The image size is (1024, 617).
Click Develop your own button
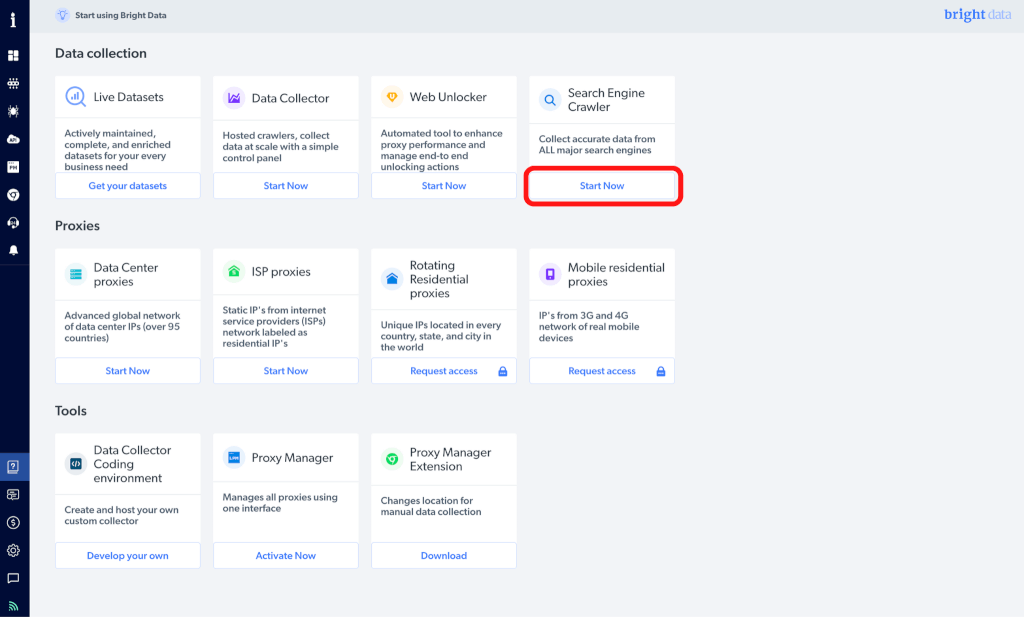pos(128,556)
